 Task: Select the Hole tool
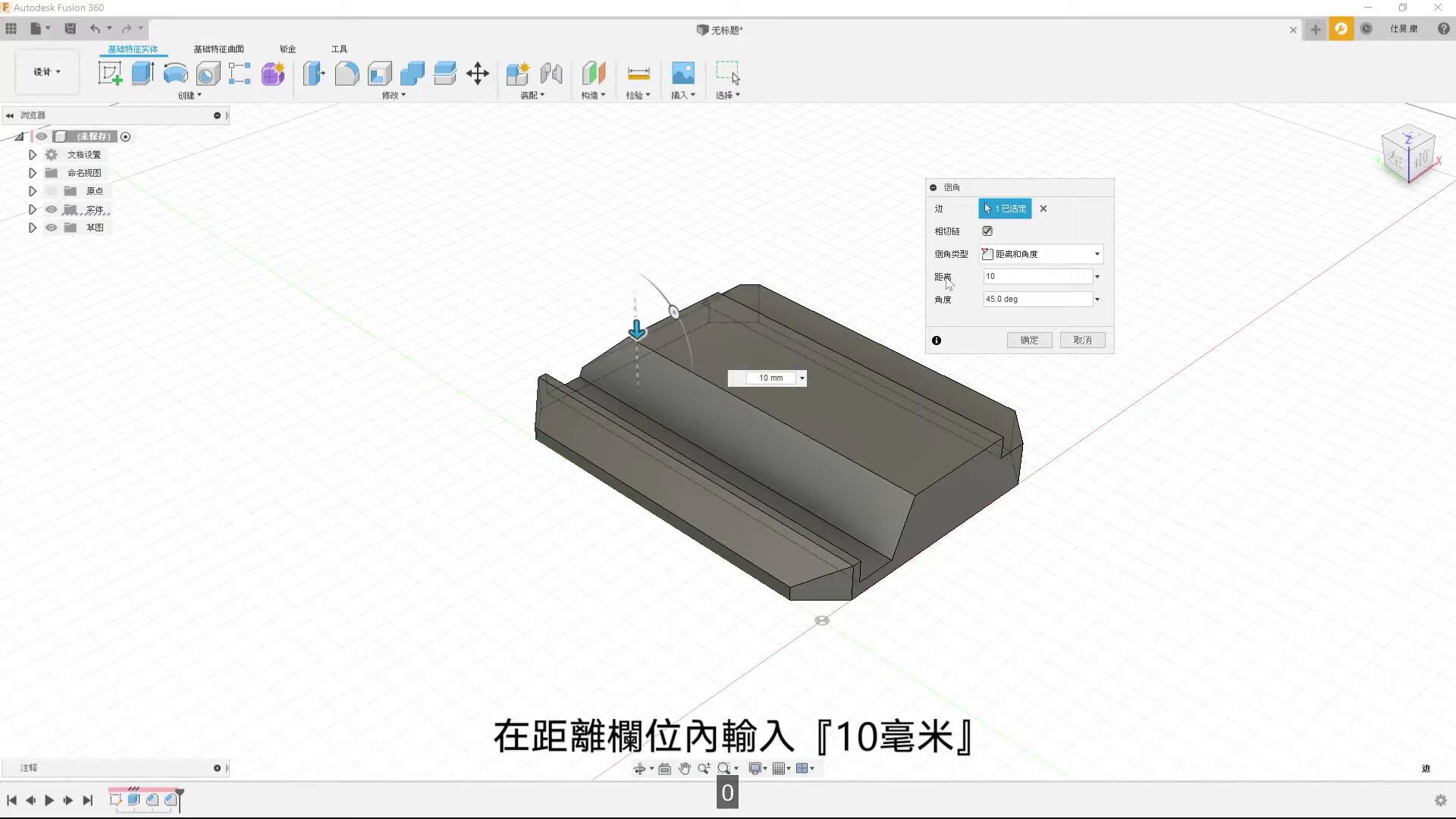(x=208, y=74)
